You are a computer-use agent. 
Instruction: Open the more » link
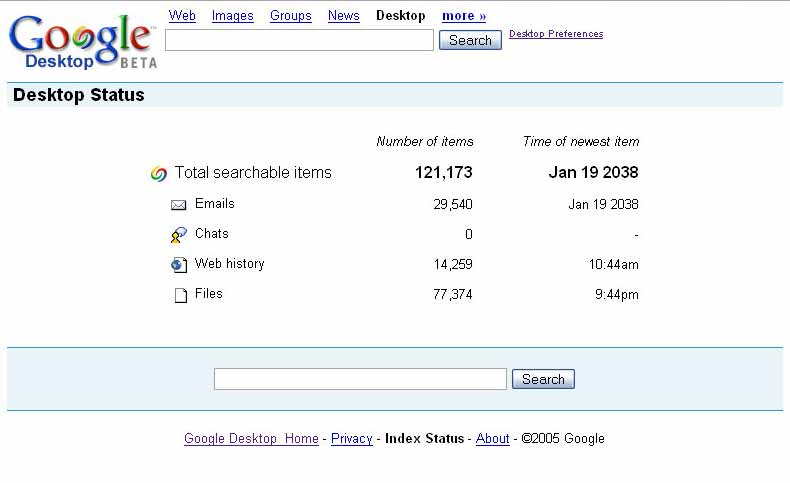click(464, 16)
